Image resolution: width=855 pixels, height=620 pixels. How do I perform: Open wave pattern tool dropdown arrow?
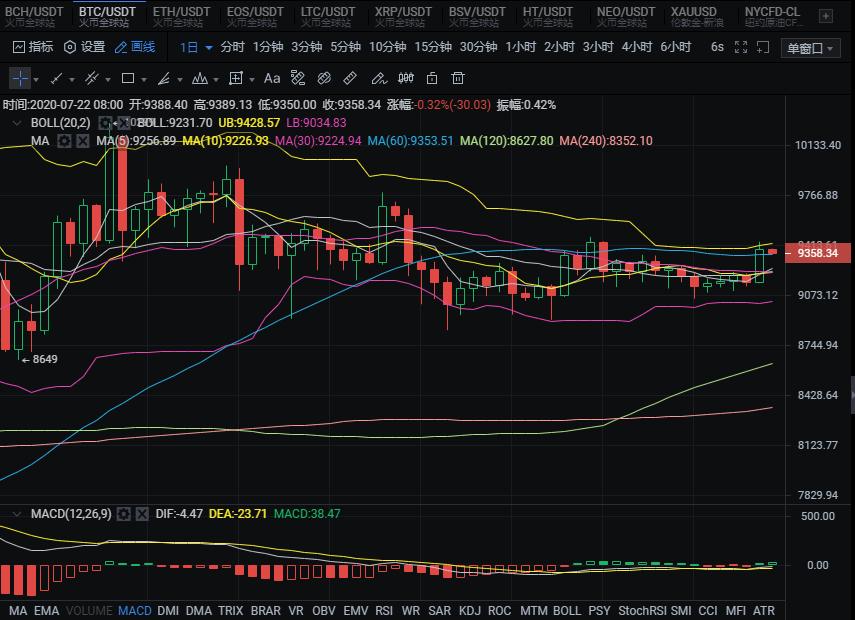pyautogui.click(x=216, y=80)
